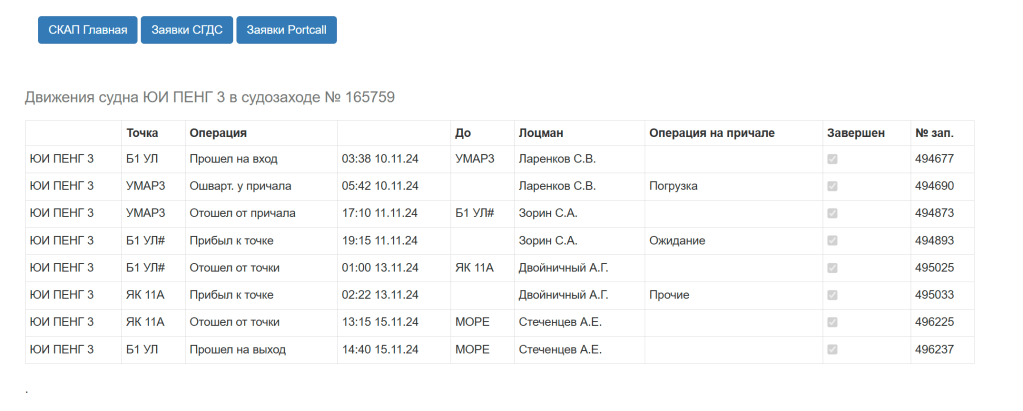This screenshot has height=411, width=1023.
Task: Toggle Завершен checkbox for record 494677
Action: [833, 159]
